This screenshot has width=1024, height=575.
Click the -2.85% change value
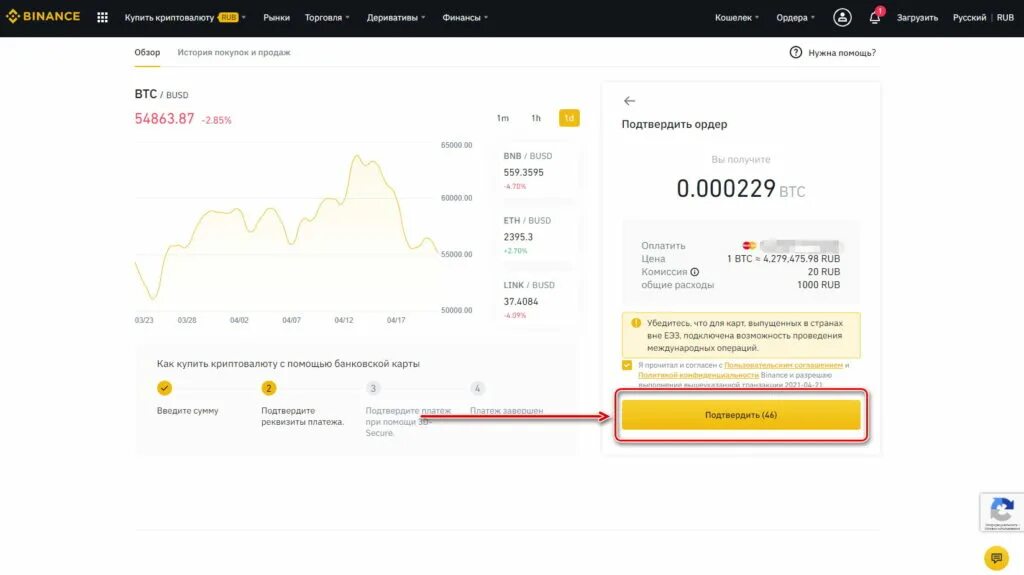coord(216,120)
